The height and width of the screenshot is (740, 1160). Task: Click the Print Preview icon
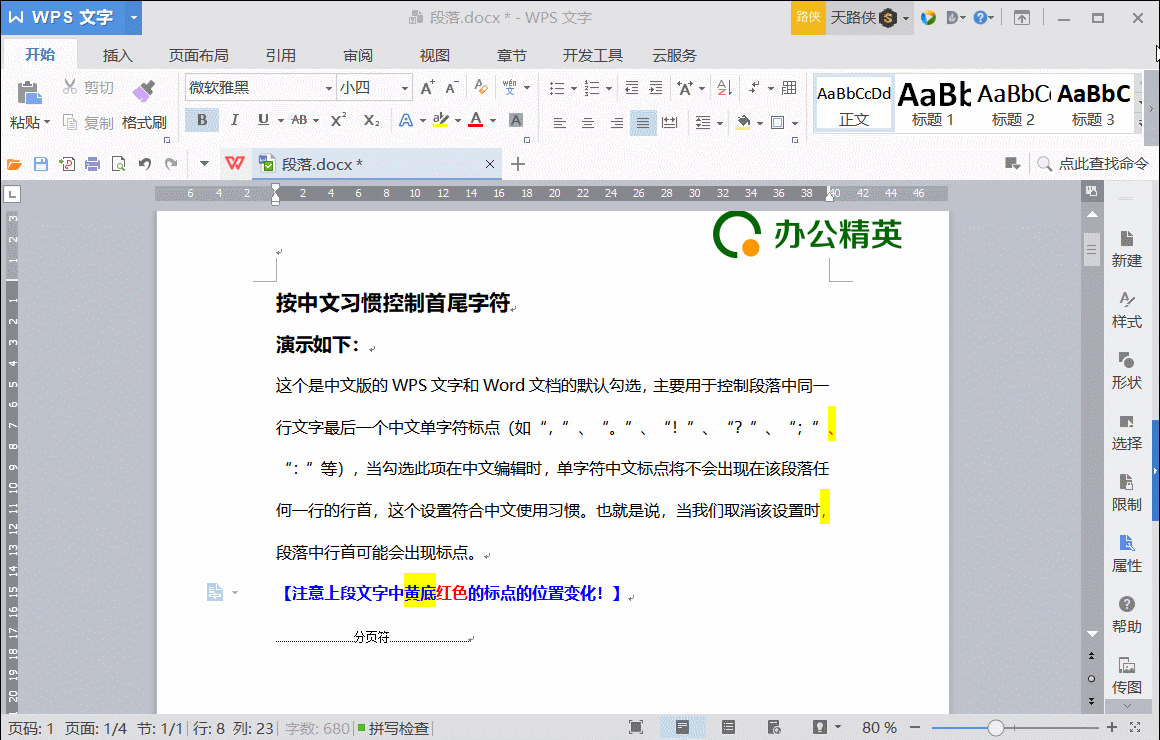tap(118, 164)
